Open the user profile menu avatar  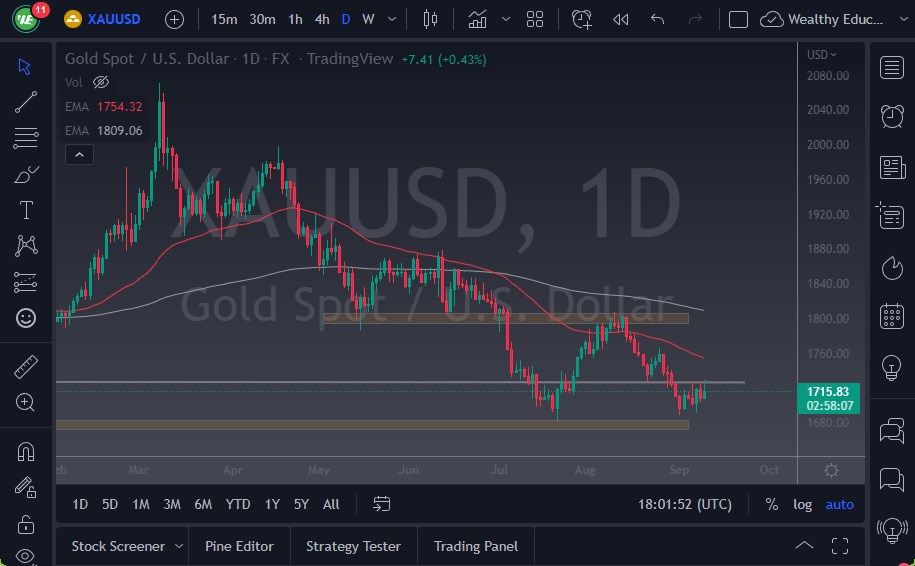click(25, 19)
